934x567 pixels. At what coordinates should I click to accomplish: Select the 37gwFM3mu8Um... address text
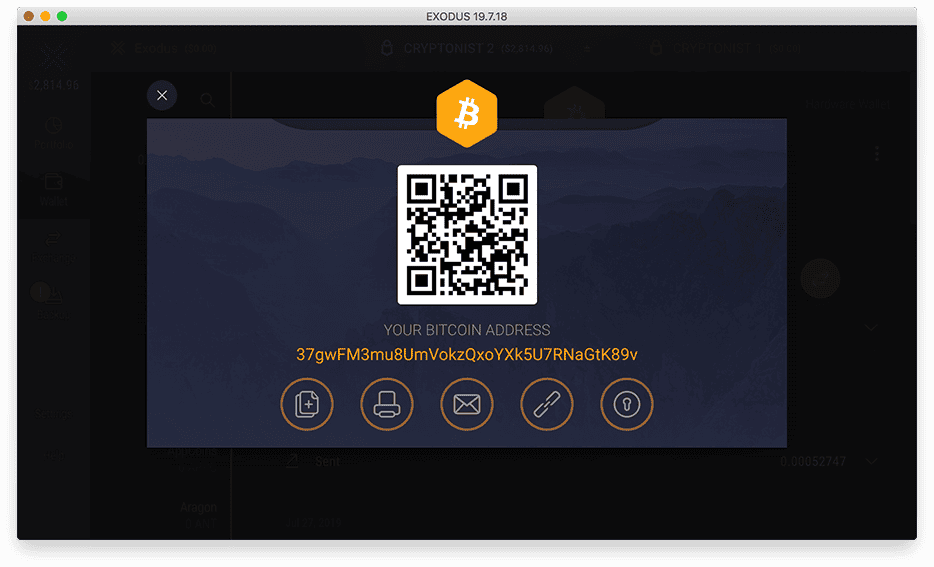tap(467, 354)
